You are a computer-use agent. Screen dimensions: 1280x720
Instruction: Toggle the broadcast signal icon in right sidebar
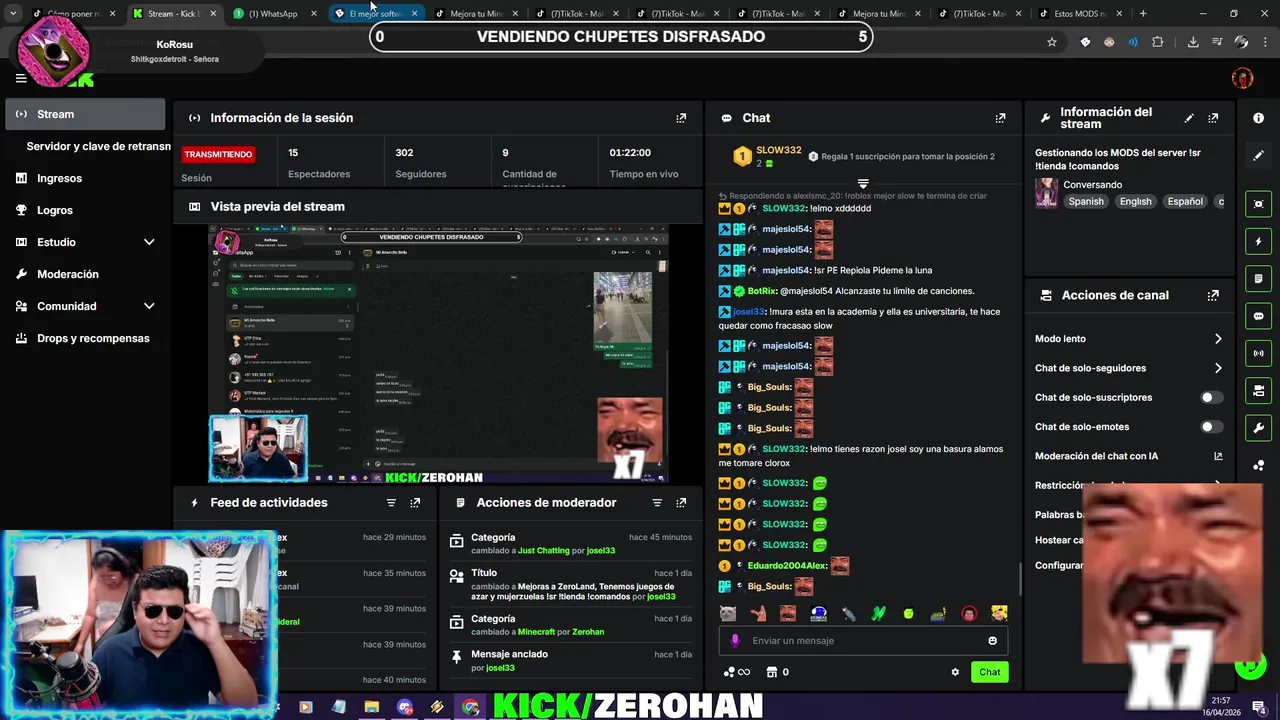(1258, 353)
